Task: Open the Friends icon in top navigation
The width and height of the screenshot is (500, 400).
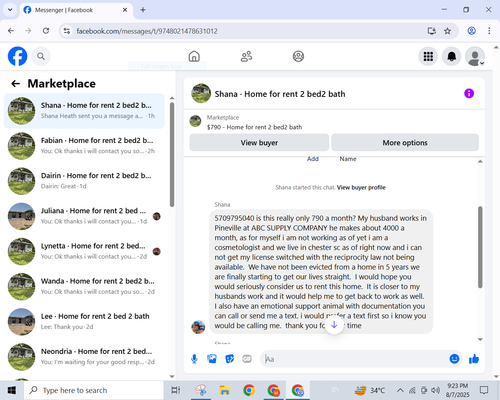Action: [246, 56]
